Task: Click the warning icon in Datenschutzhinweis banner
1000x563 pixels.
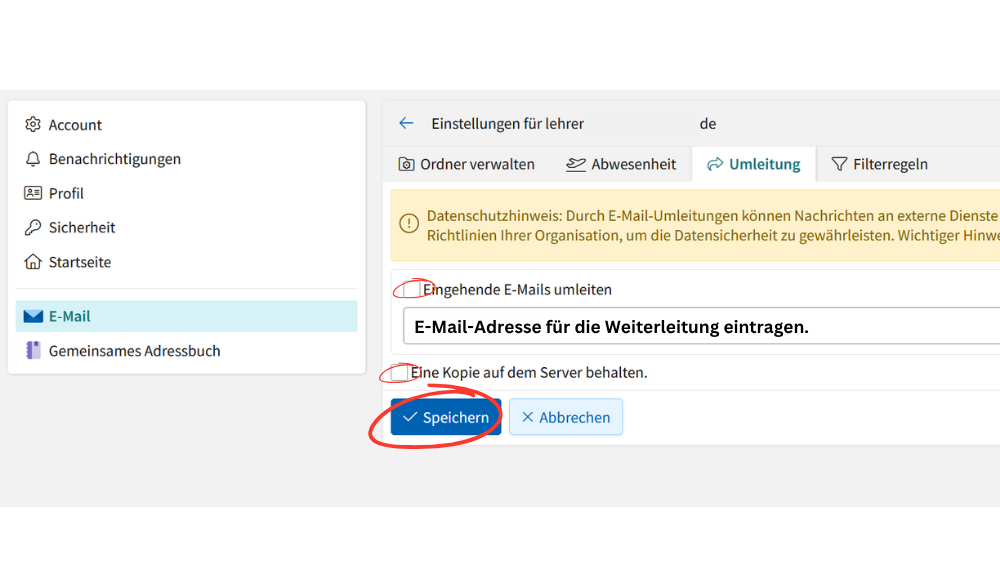Action: tap(409, 223)
